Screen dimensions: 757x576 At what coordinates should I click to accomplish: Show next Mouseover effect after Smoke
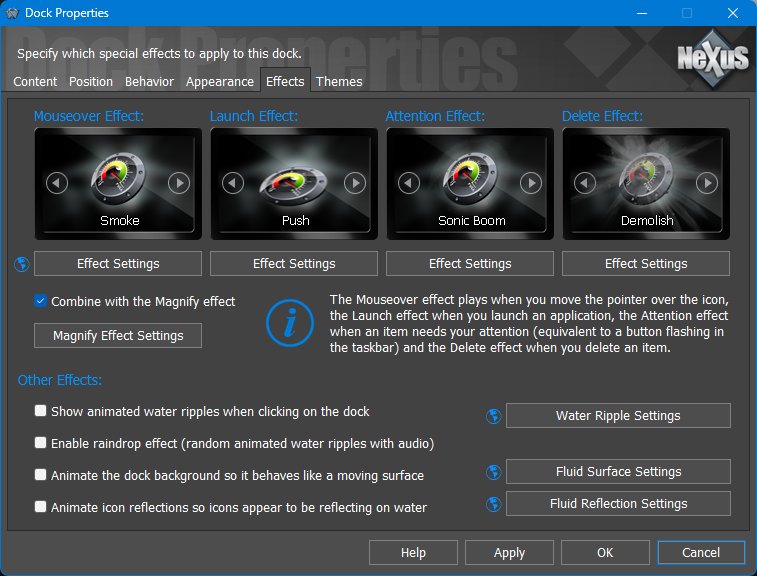pyautogui.click(x=179, y=183)
